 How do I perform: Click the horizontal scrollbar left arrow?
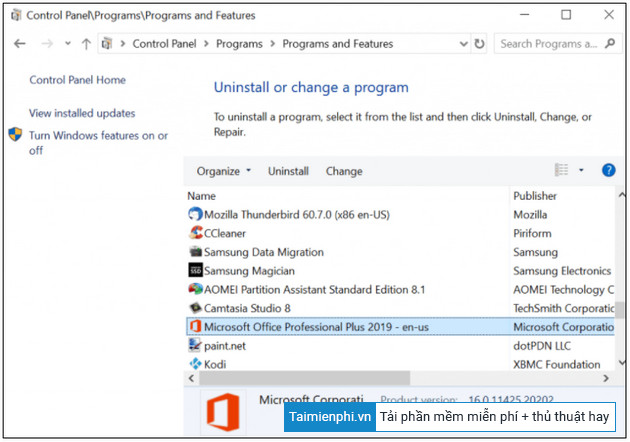[191, 378]
